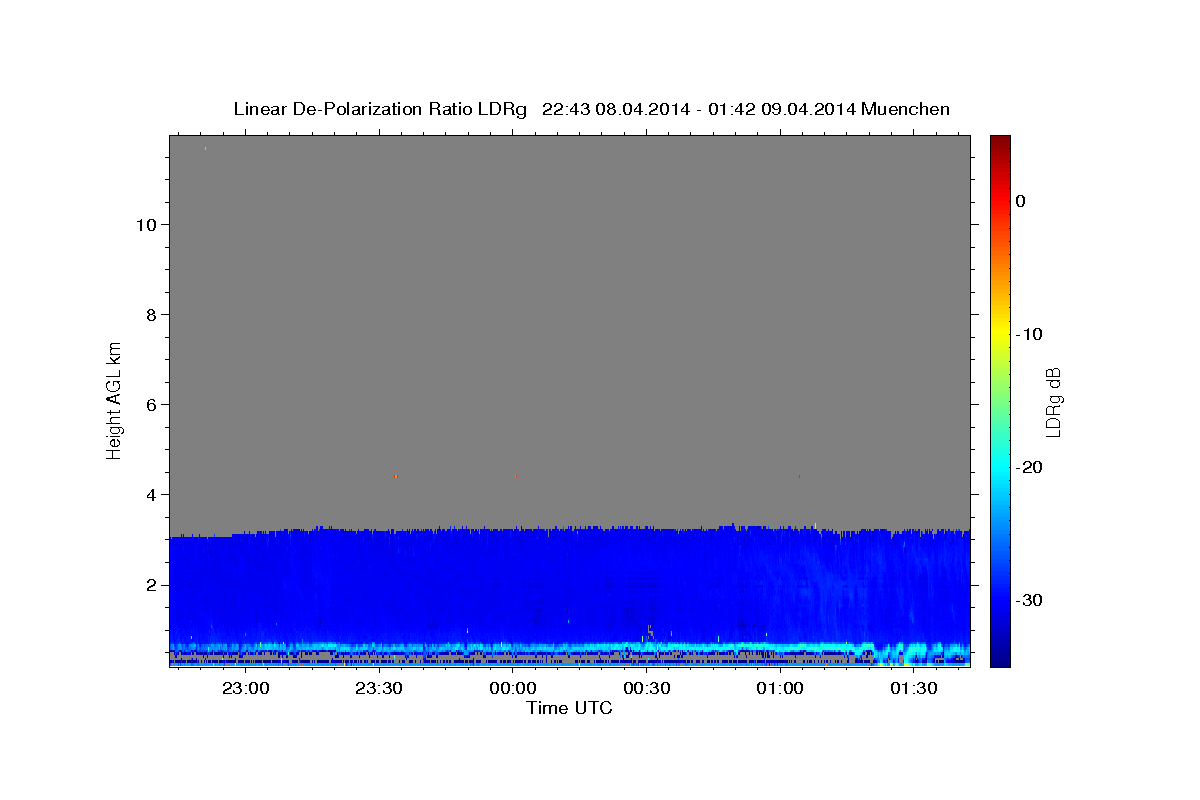This screenshot has height=800, width=1200.
Task: Click the 00:00 time tick label
Action: [x=513, y=689]
